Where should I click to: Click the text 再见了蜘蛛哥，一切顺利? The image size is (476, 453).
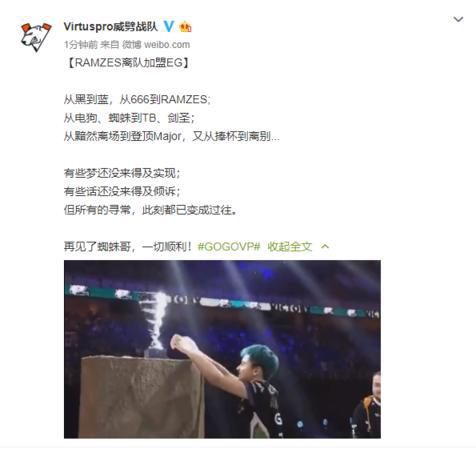[x=128, y=247]
